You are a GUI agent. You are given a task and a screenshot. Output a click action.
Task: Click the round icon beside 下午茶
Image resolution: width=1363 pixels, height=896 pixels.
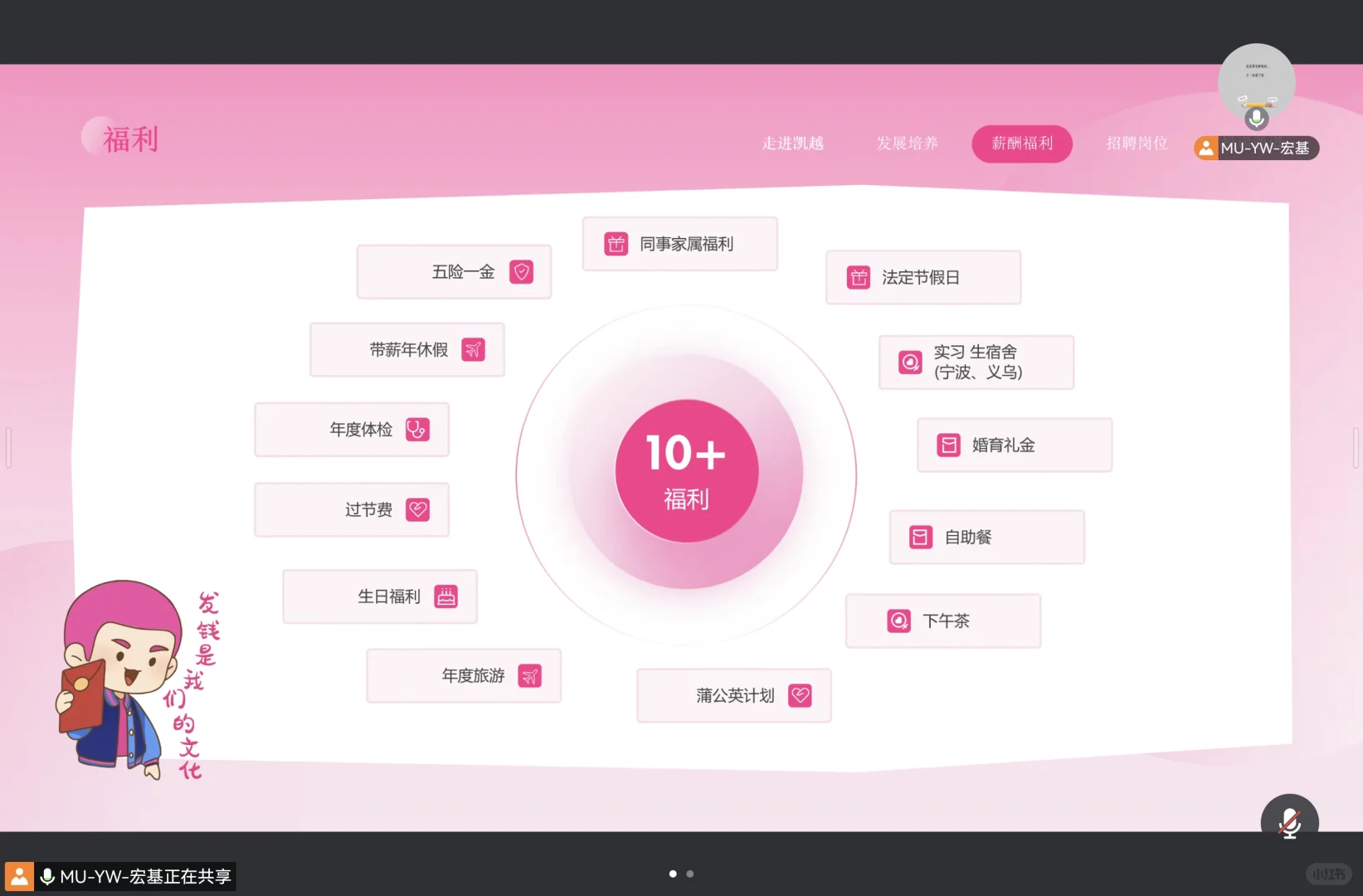click(x=898, y=621)
